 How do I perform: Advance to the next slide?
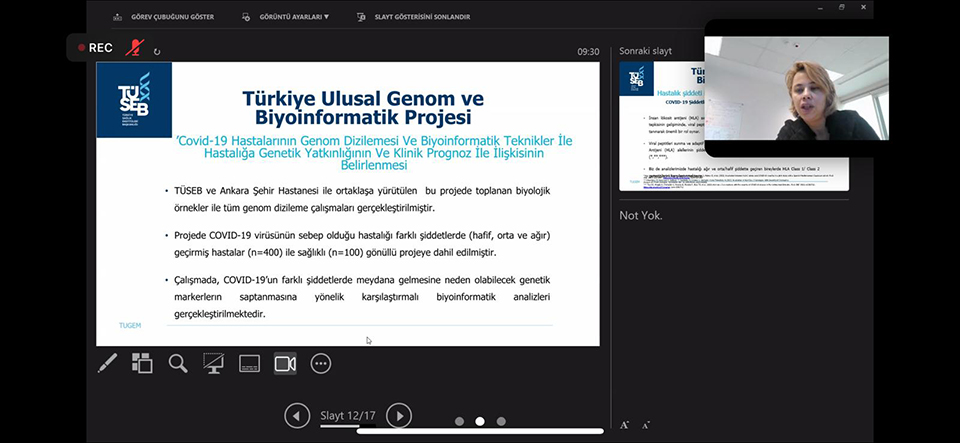[398, 416]
